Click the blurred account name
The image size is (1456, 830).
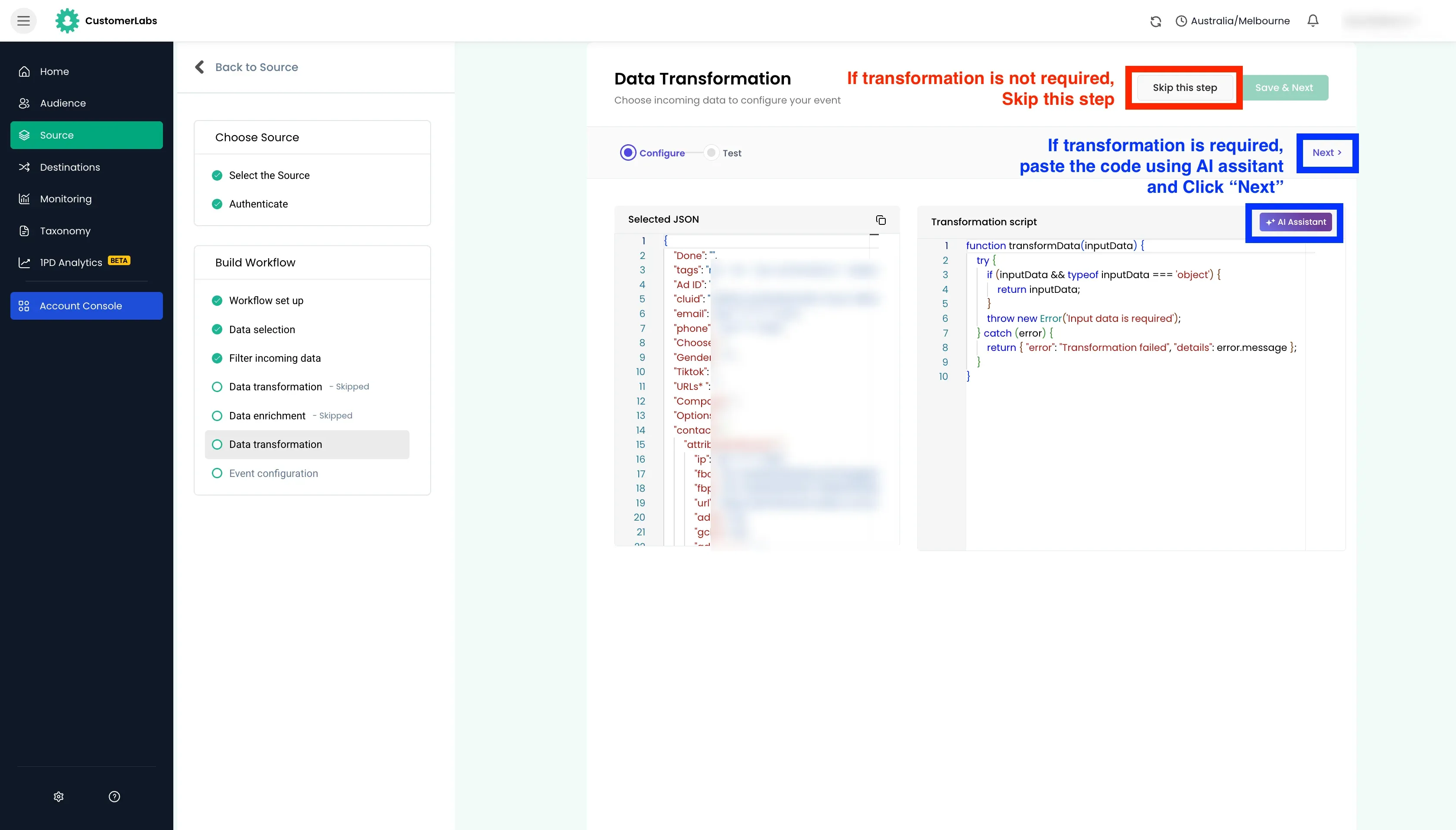tap(1381, 21)
